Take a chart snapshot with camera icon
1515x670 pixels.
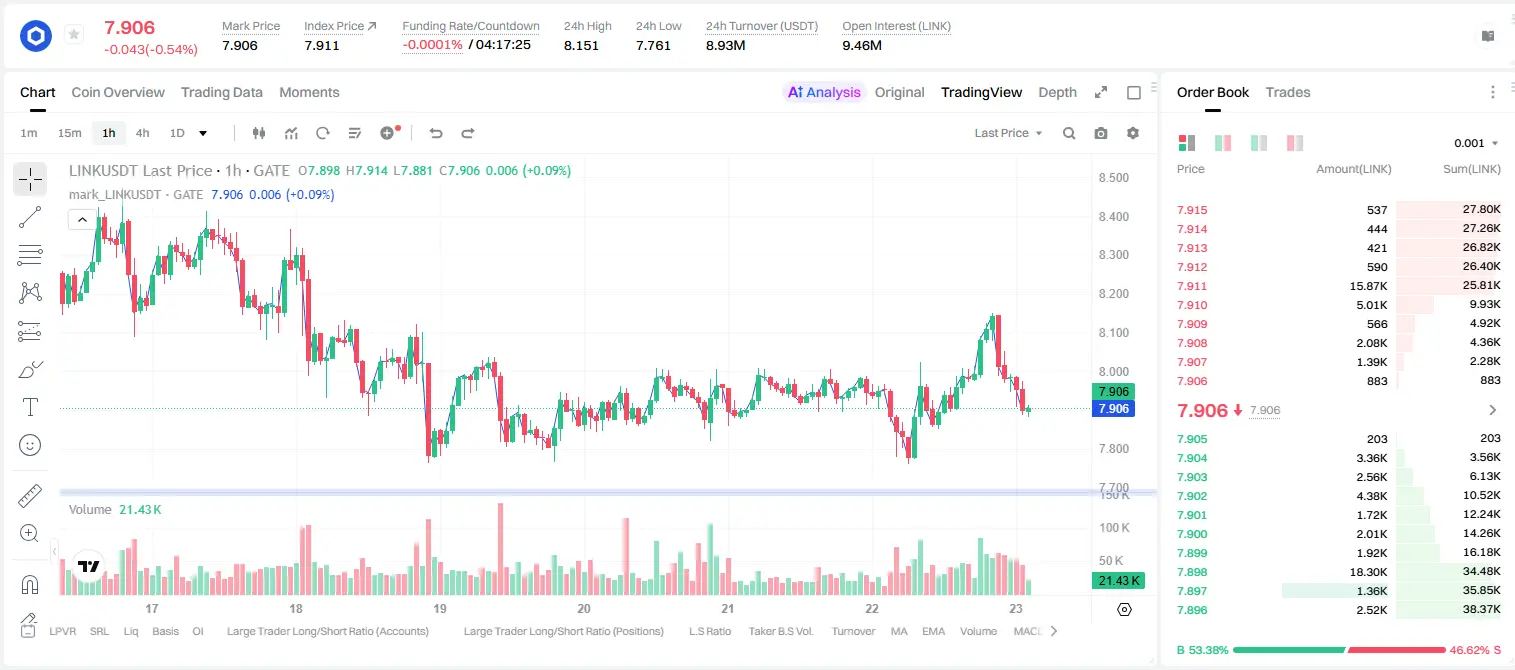coord(1101,133)
